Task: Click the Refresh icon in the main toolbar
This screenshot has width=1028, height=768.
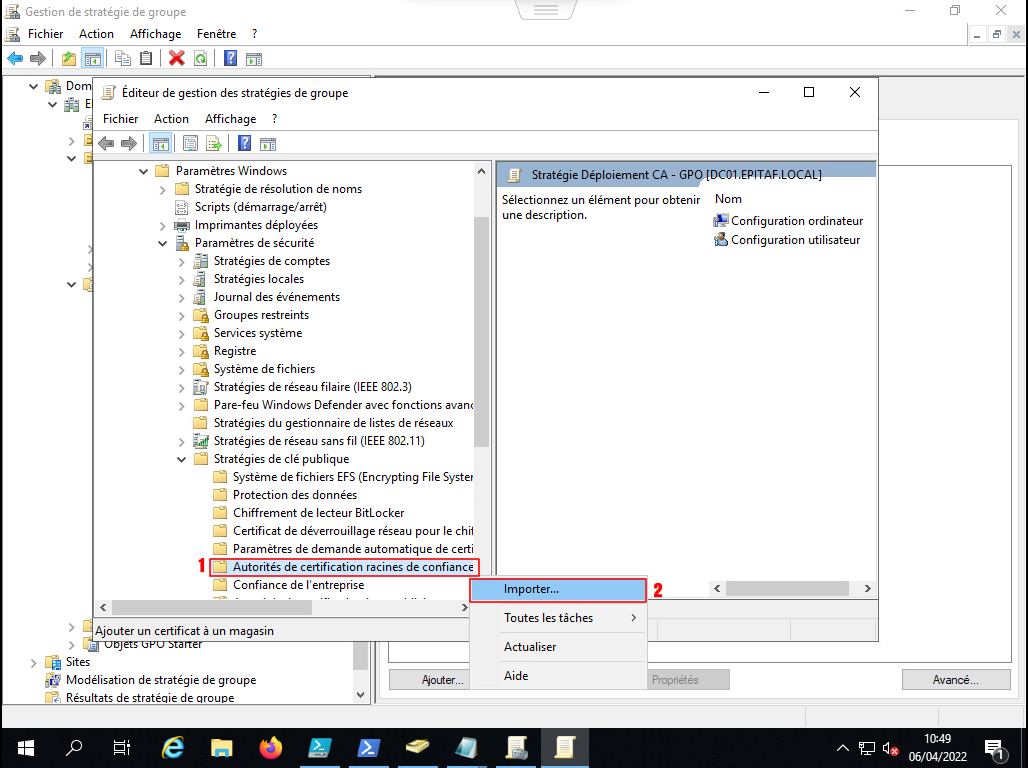Action: tap(201, 58)
